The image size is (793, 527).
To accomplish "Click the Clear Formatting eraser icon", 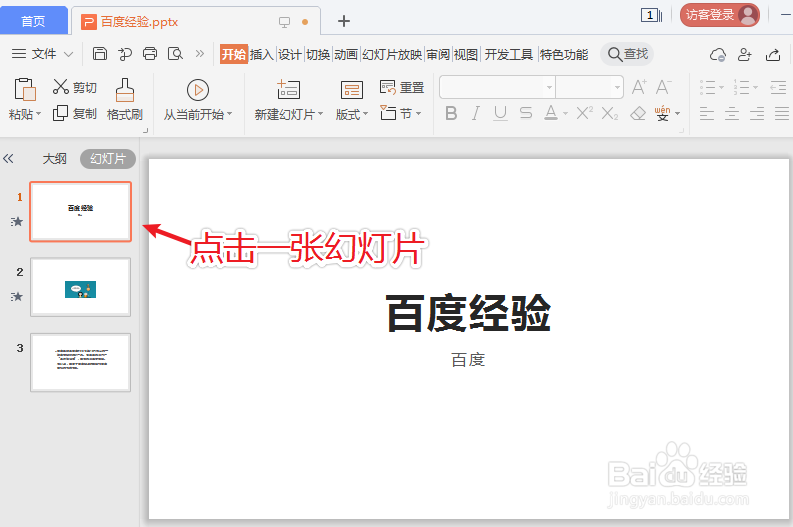I will tap(638, 113).
